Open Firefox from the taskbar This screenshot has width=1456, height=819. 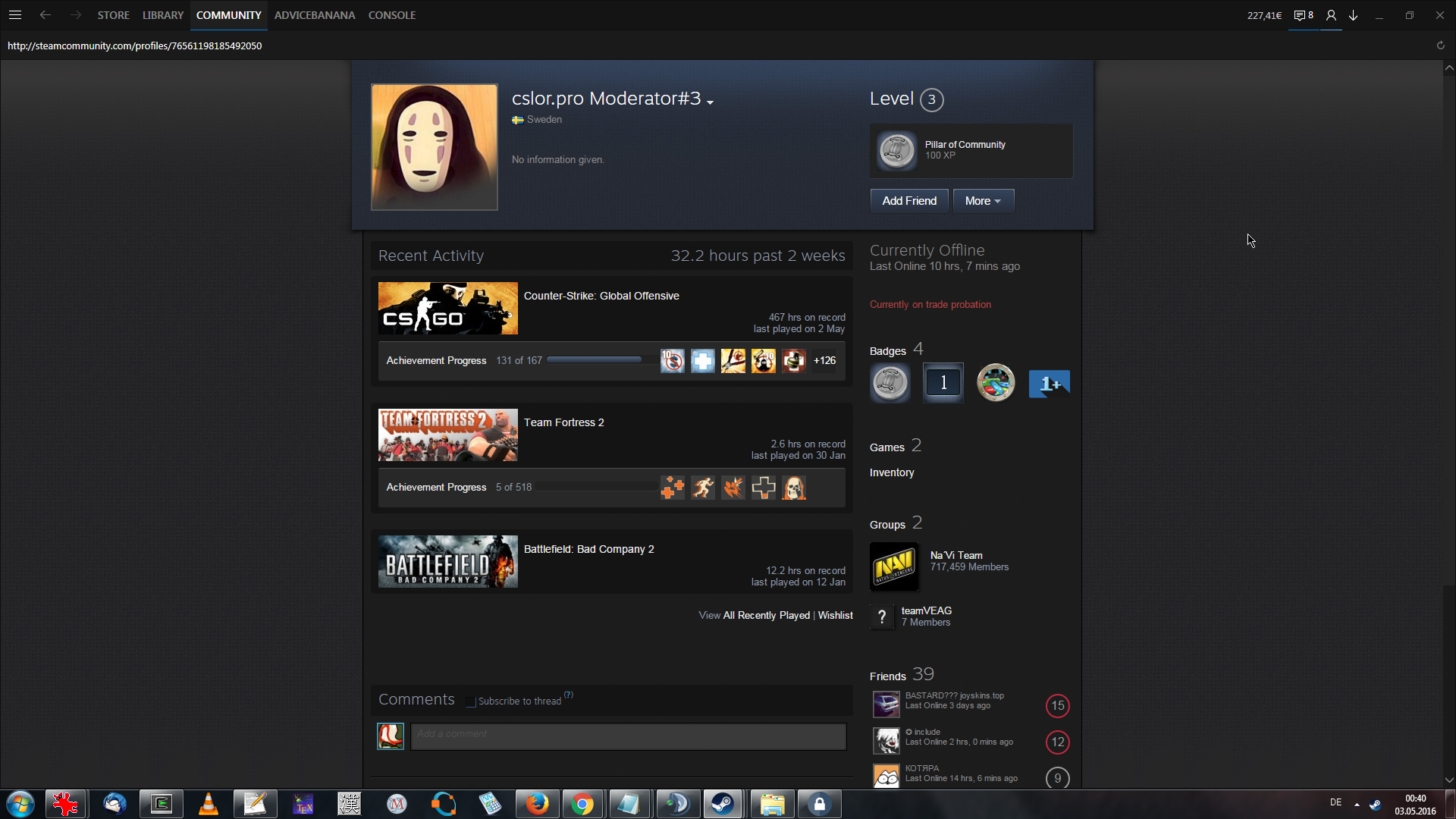click(537, 804)
